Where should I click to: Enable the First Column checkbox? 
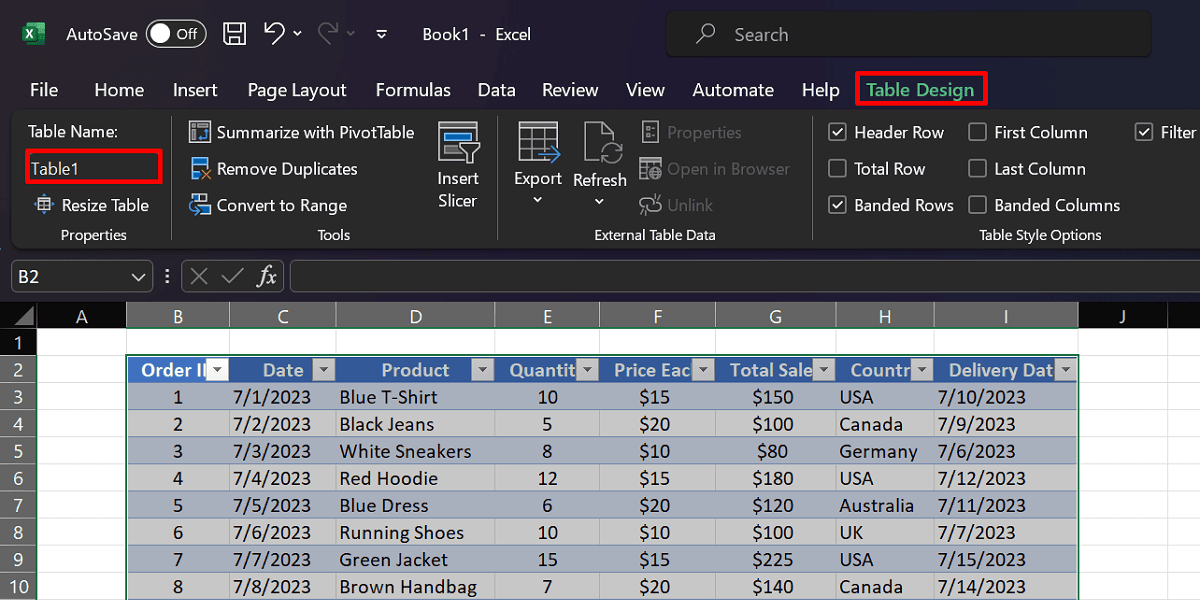[x=978, y=133]
